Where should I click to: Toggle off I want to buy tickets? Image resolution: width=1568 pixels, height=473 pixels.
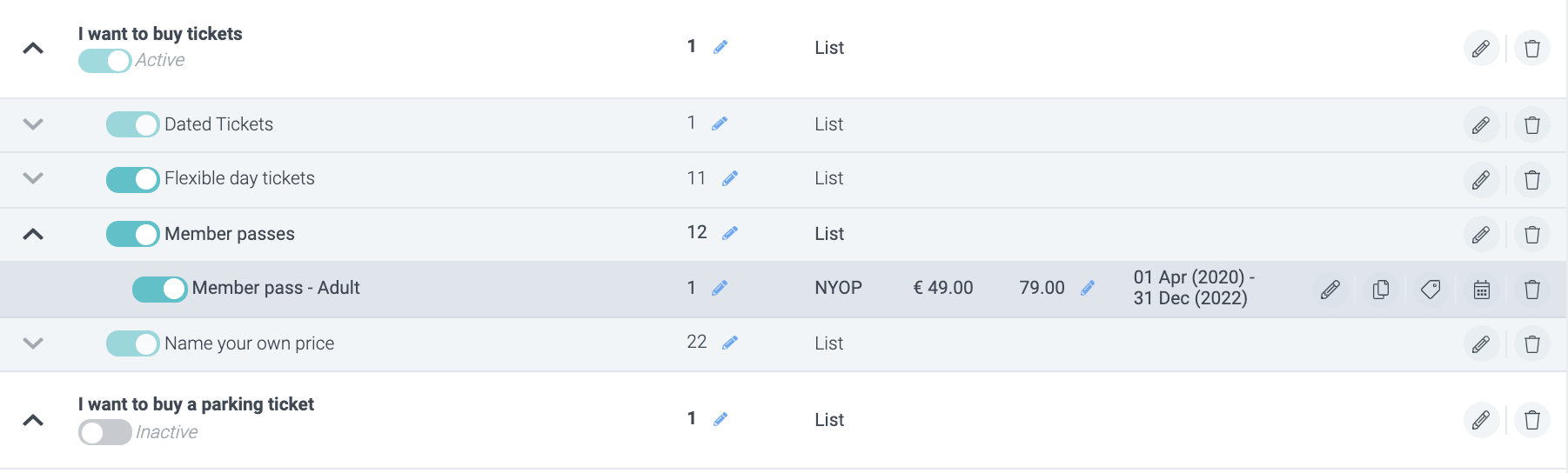click(104, 61)
